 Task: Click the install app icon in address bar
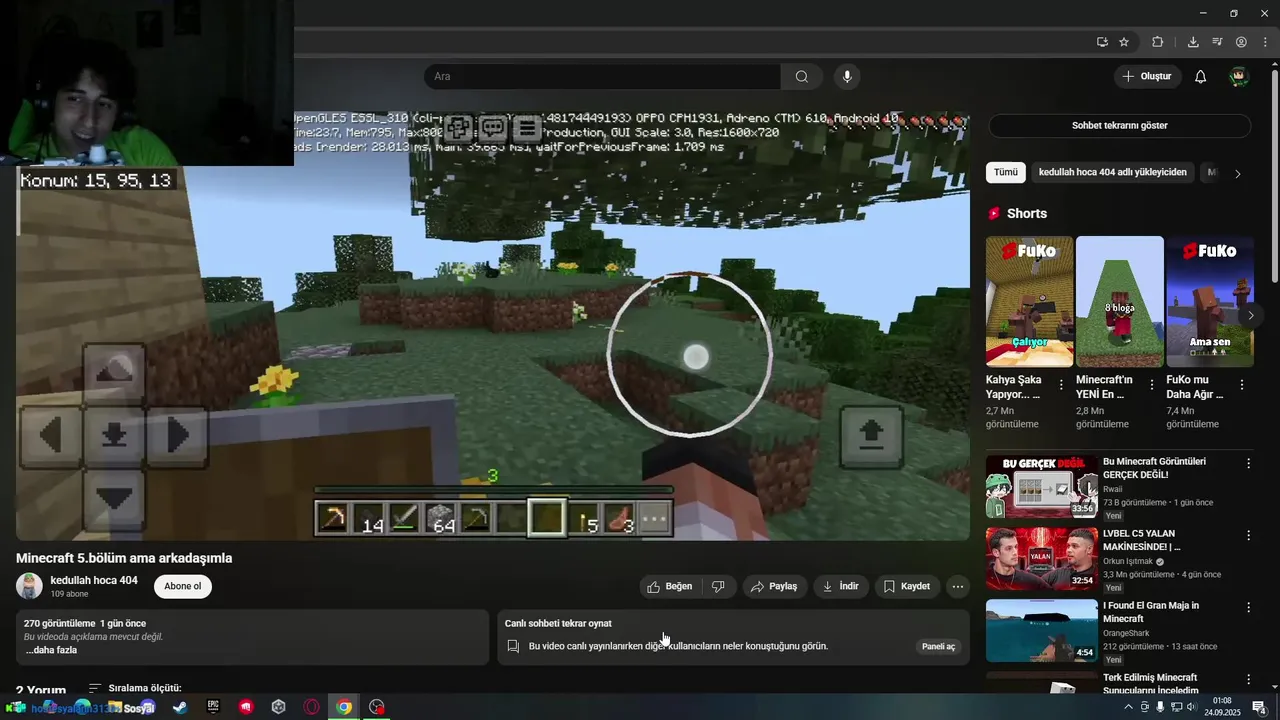tap(1102, 42)
